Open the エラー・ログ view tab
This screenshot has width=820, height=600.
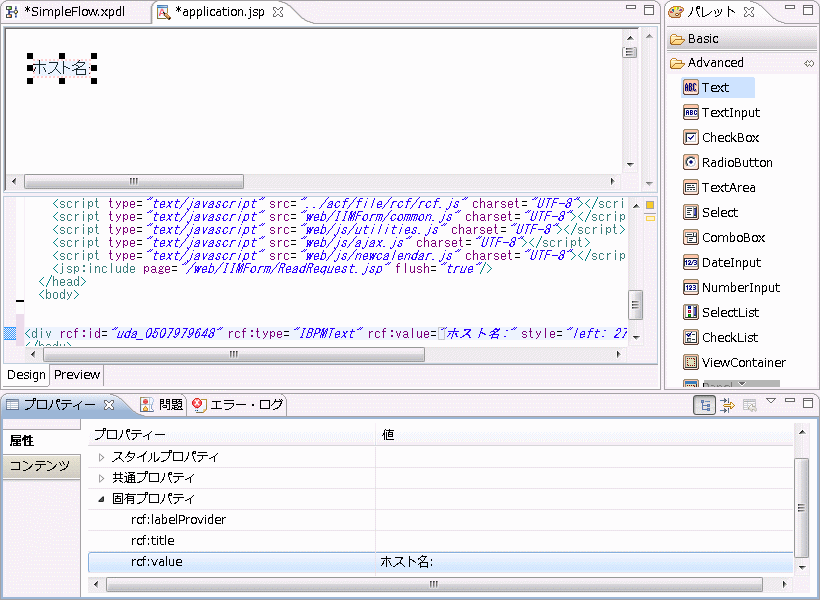coord(238,404)
